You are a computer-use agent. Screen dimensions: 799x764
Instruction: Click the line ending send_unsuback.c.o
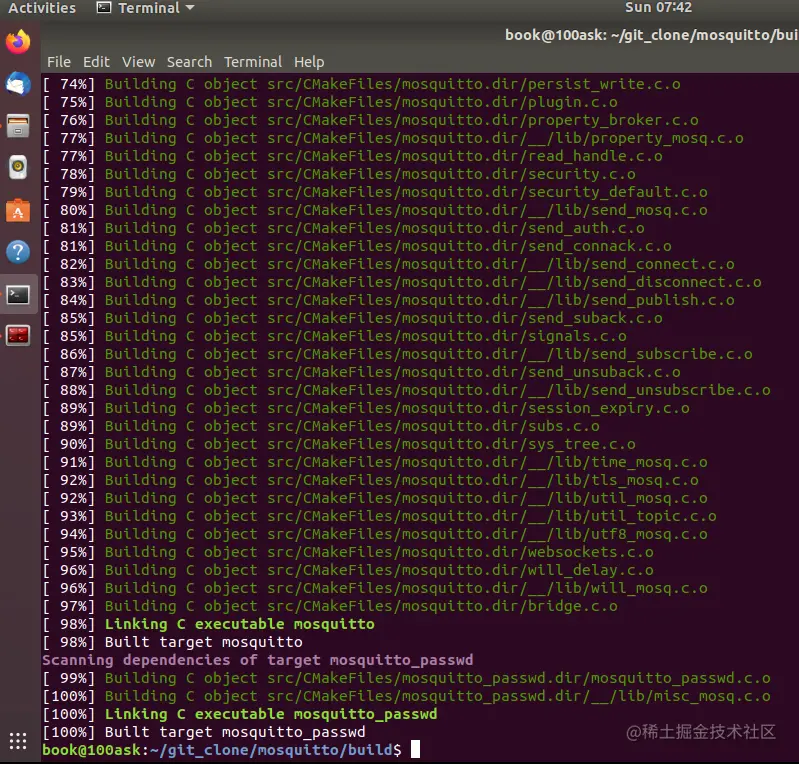361,372
